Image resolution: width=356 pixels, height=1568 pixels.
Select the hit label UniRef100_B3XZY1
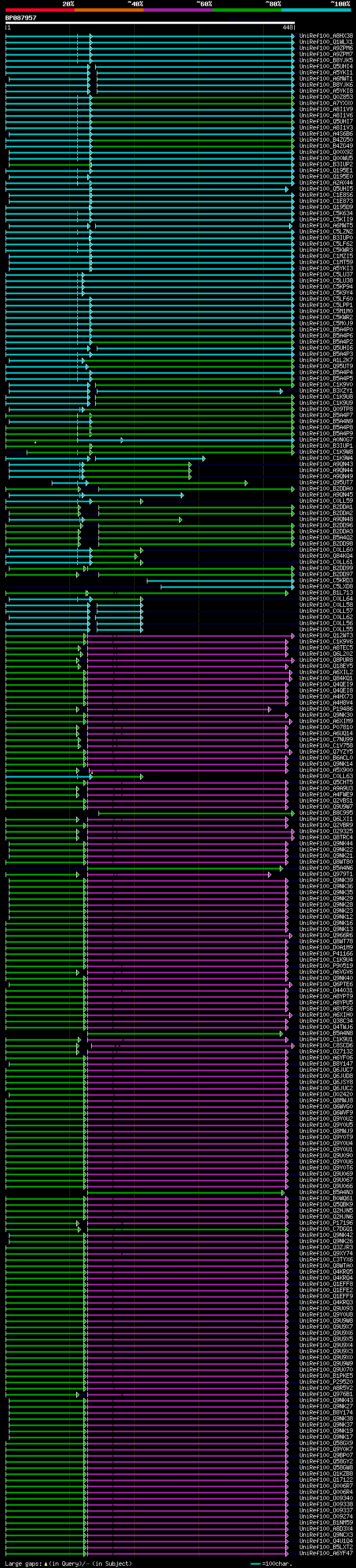[326, 391]
